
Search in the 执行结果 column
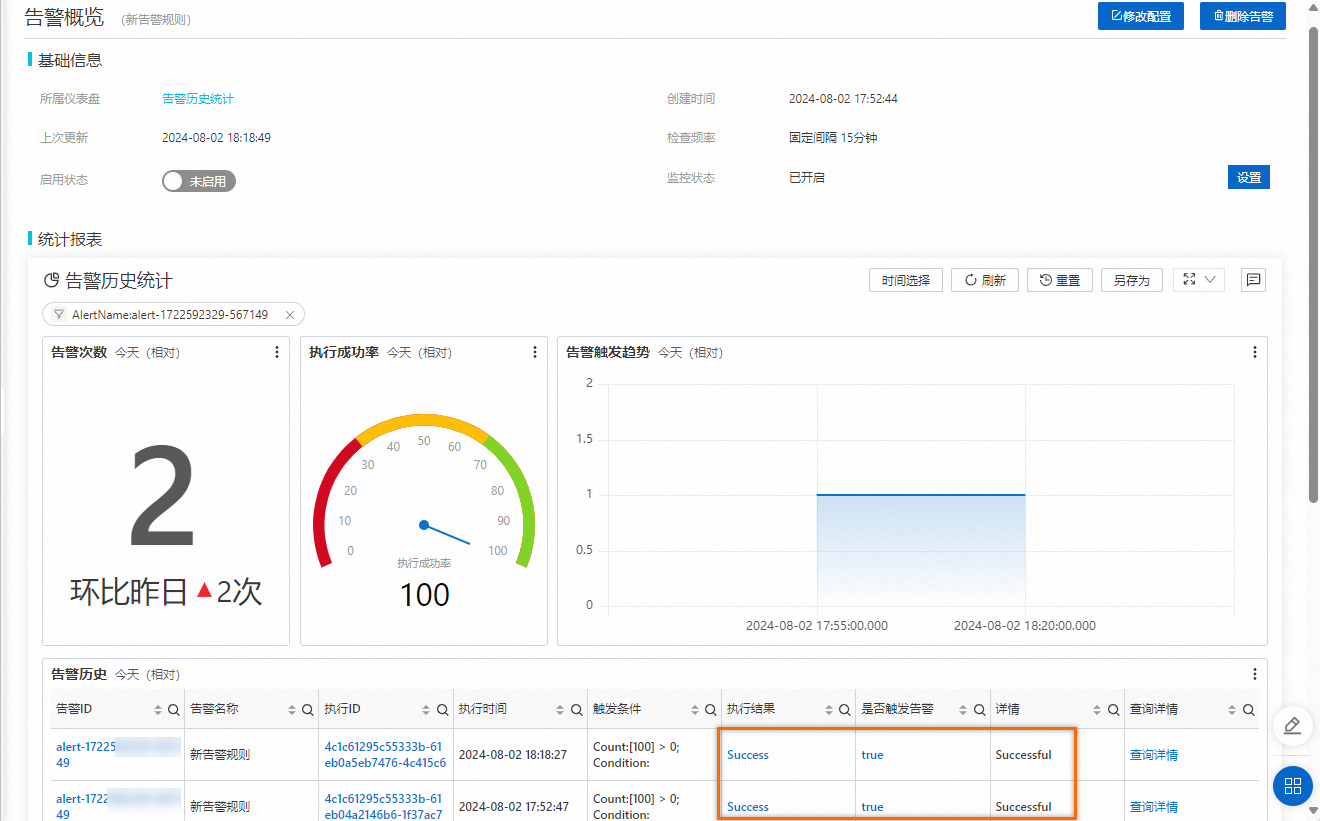(x=845, y=709)
